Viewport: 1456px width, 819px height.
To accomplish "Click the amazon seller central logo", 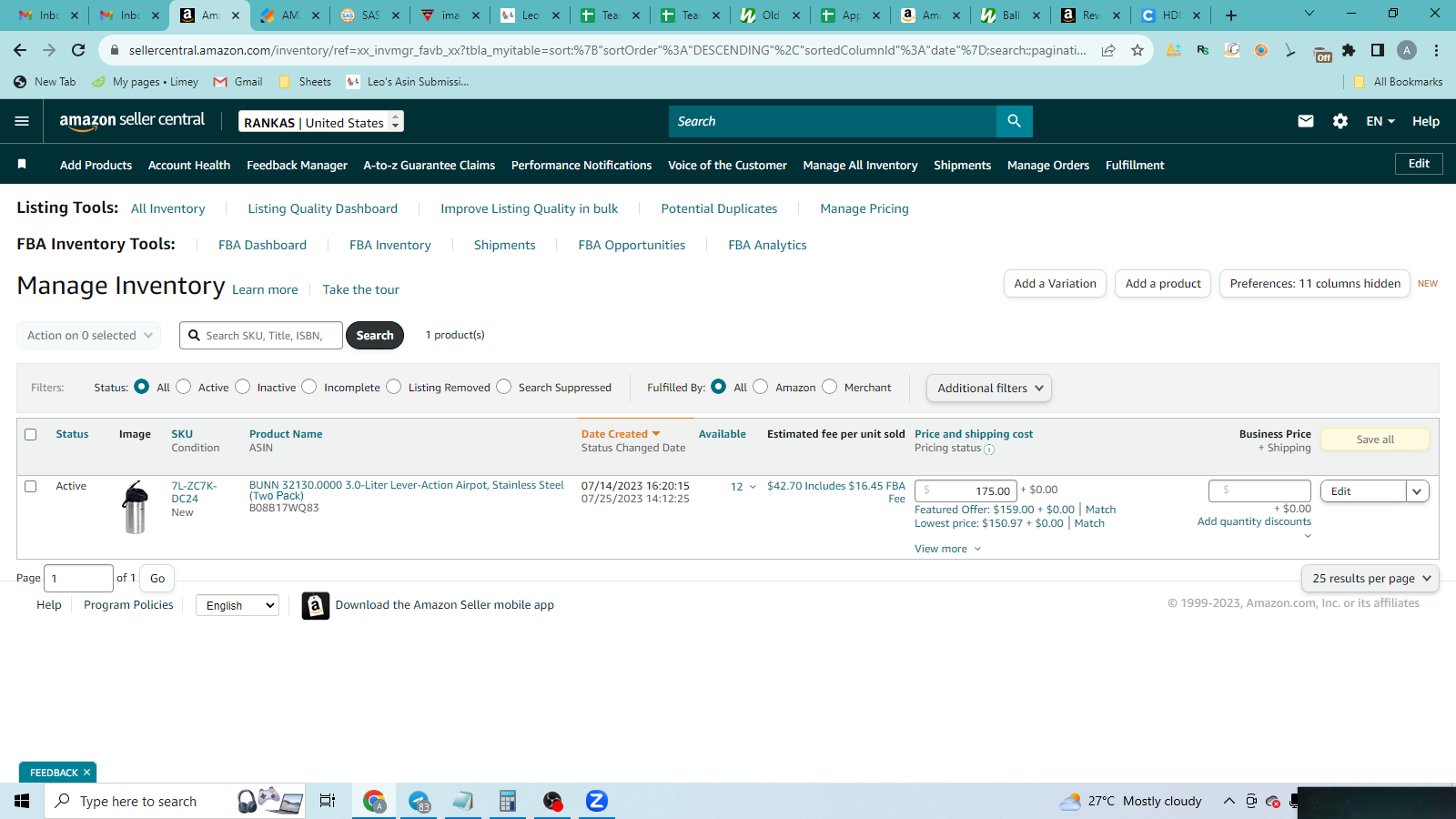I will pyautogui.click(x=132, y=121).
